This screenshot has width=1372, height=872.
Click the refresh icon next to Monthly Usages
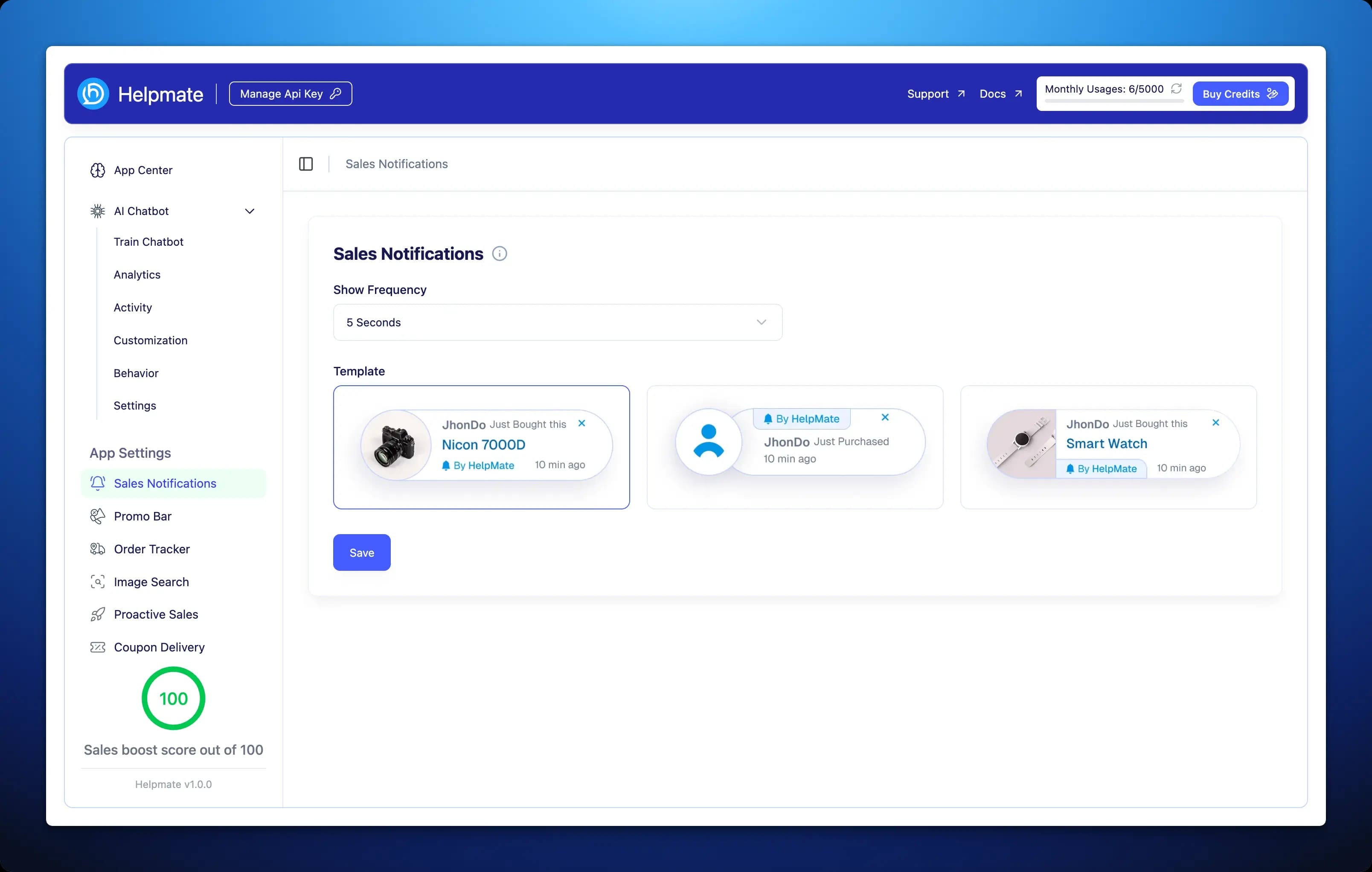(x=1176, y=89)
